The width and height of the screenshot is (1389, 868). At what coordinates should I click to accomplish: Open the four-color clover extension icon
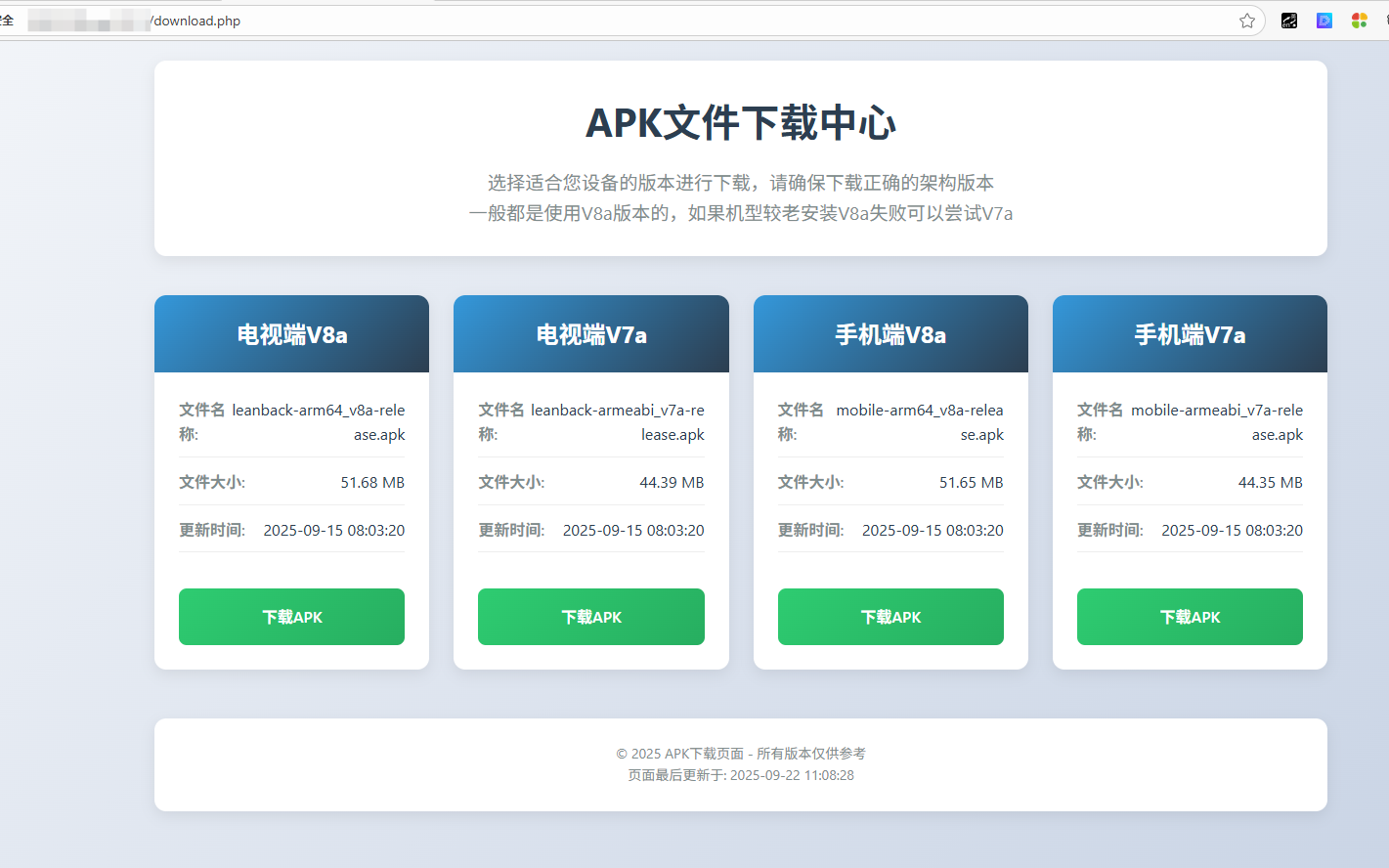[1359, 21]
